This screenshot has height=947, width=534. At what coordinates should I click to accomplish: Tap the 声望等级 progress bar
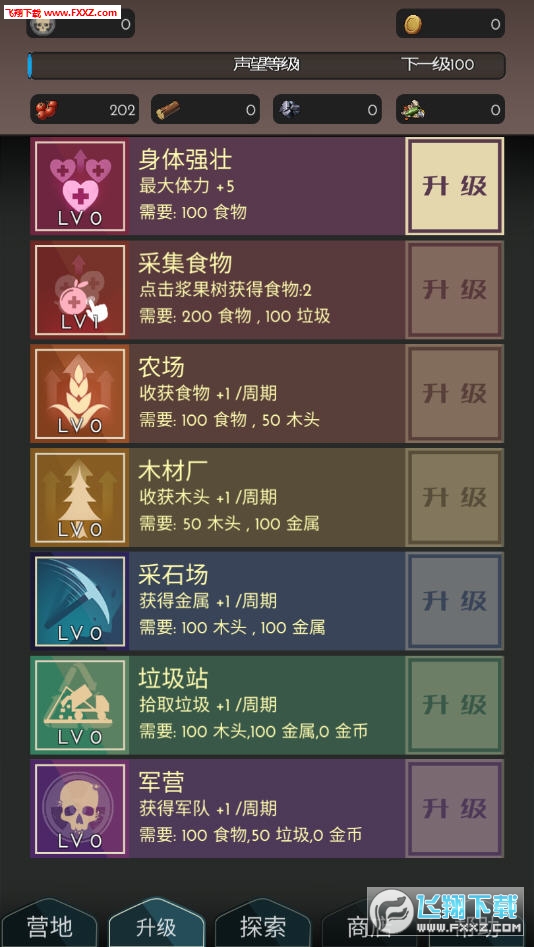[x=266, y=65]
